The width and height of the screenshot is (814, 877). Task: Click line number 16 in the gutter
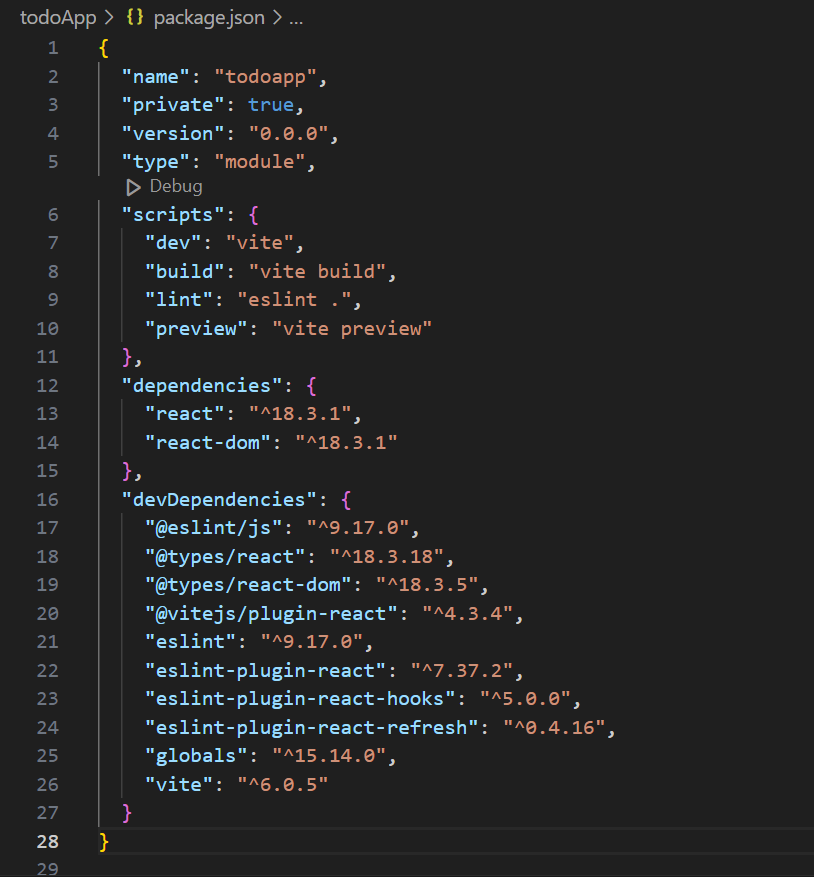tap(48, 500)
